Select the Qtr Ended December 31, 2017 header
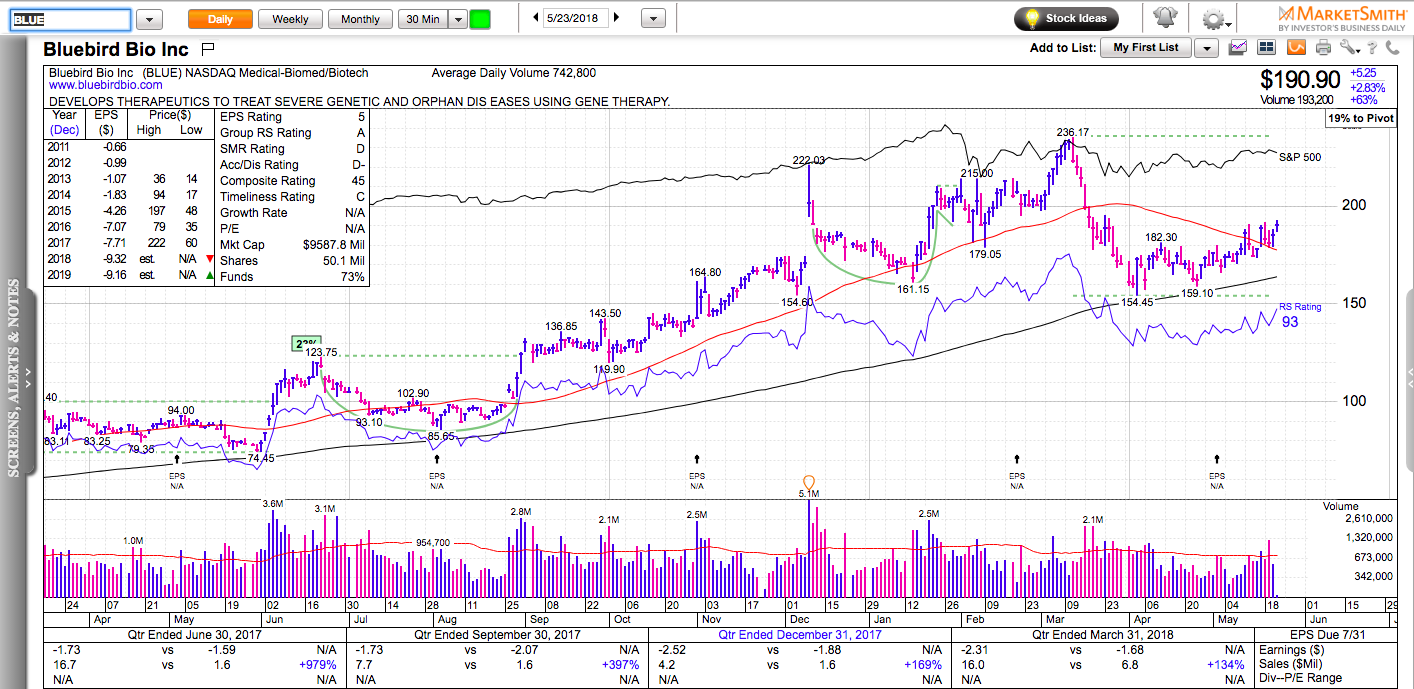 click(798, 635)
